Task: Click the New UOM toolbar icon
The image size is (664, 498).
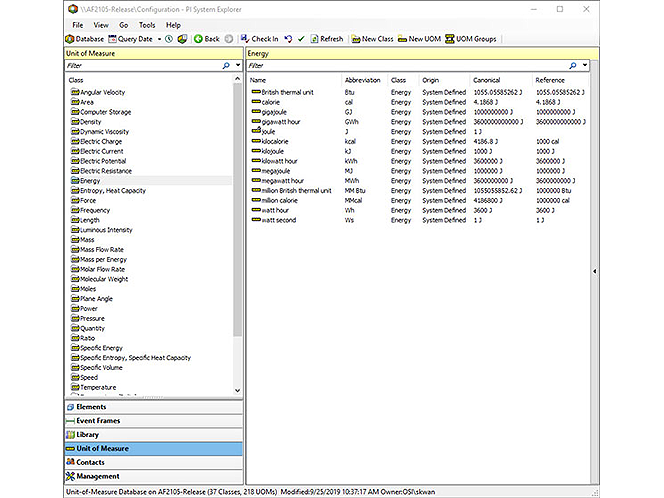Action: (419, 39)
